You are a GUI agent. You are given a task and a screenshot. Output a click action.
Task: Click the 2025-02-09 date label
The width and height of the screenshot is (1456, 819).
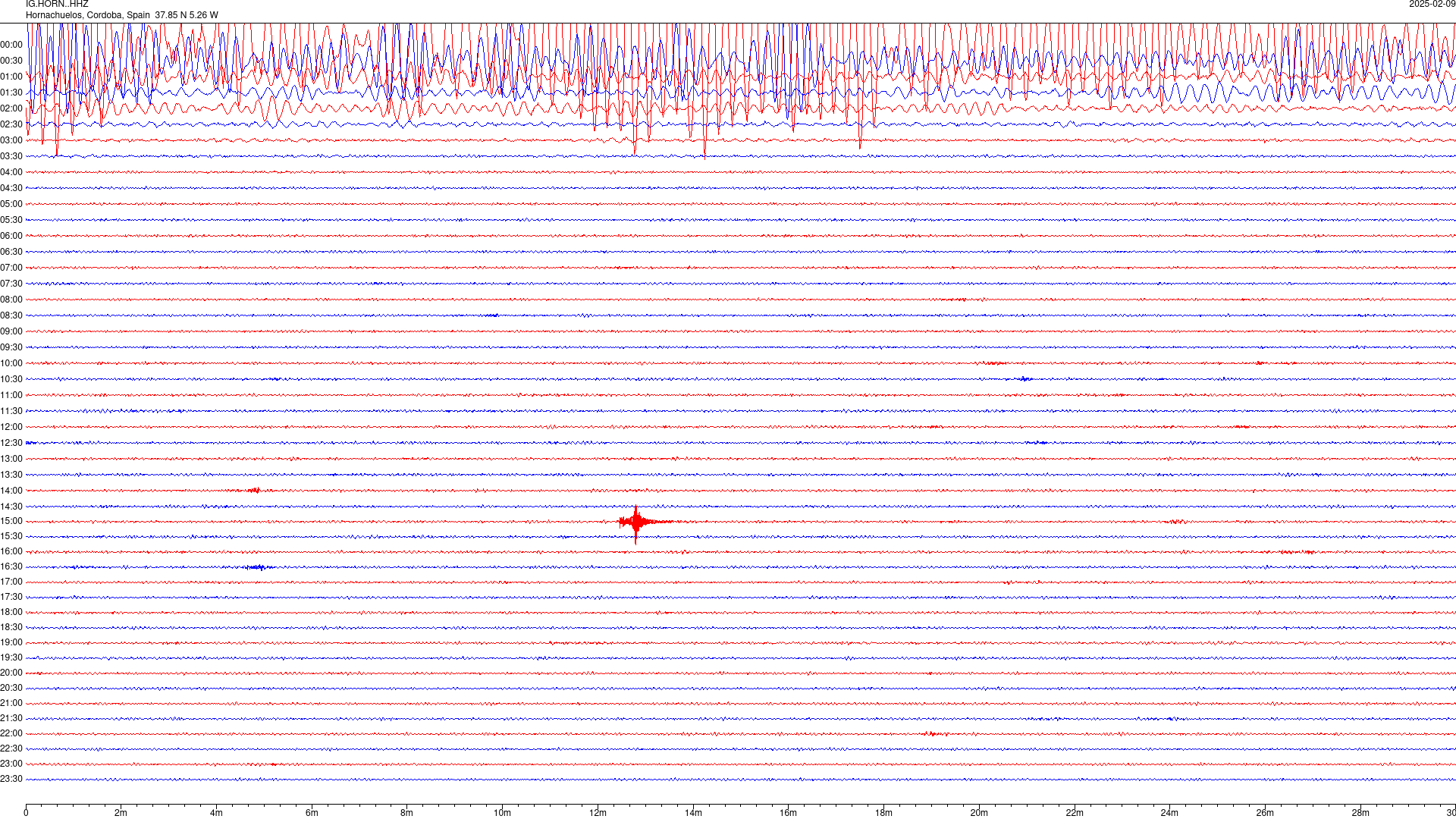click(1432, 4)
